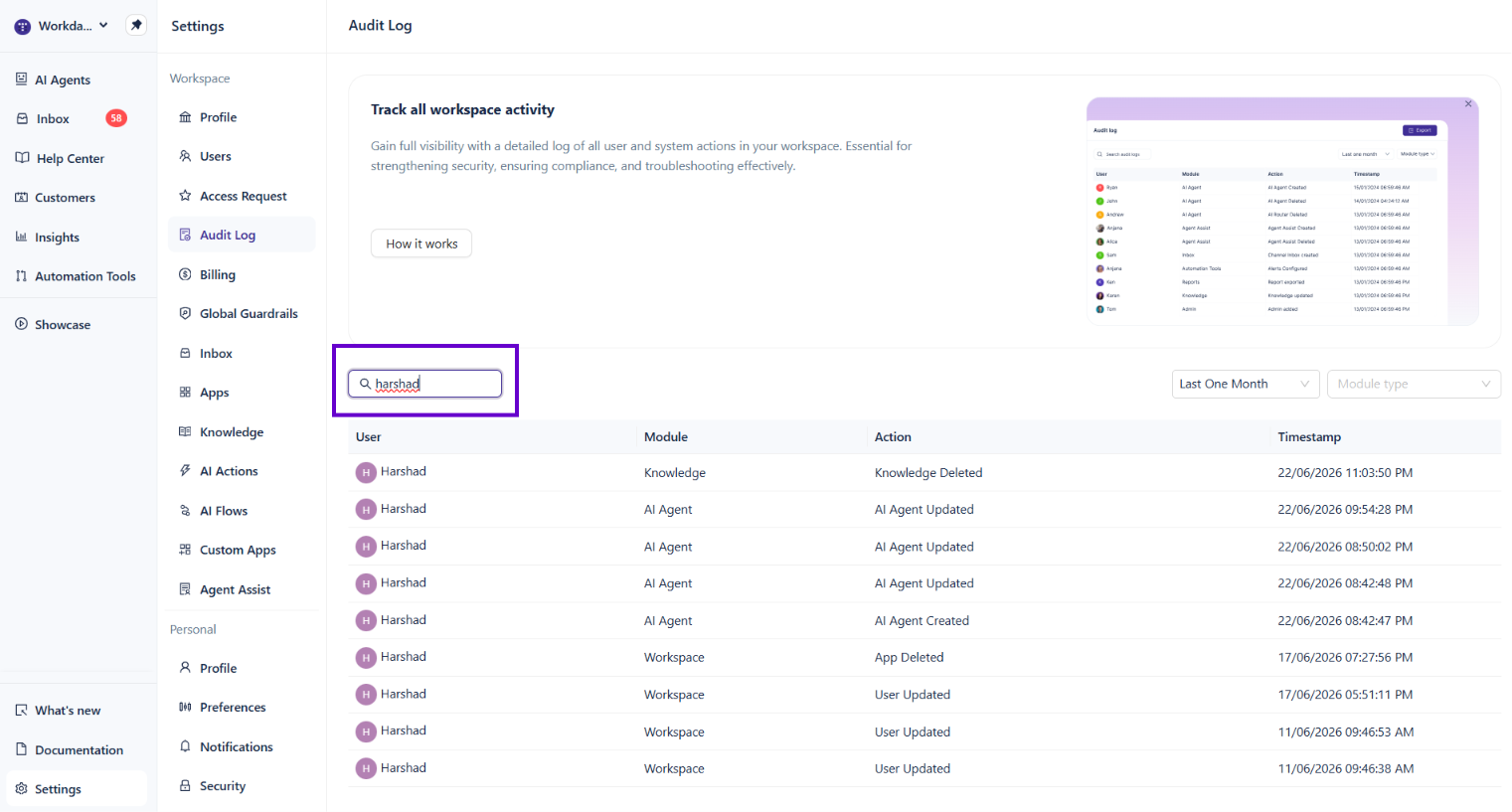1512x812 pixels.
Task: Click the workspace Profile building icon
Action: point(185,117)
